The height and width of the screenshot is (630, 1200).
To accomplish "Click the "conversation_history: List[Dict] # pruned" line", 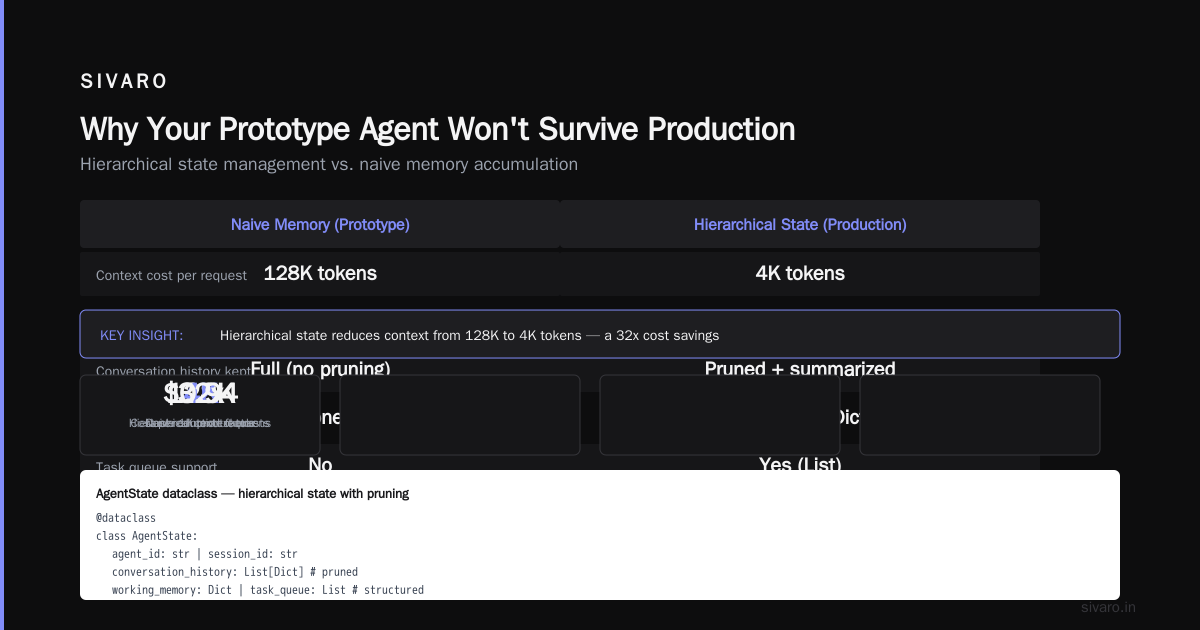I will [x=235, y=572].
